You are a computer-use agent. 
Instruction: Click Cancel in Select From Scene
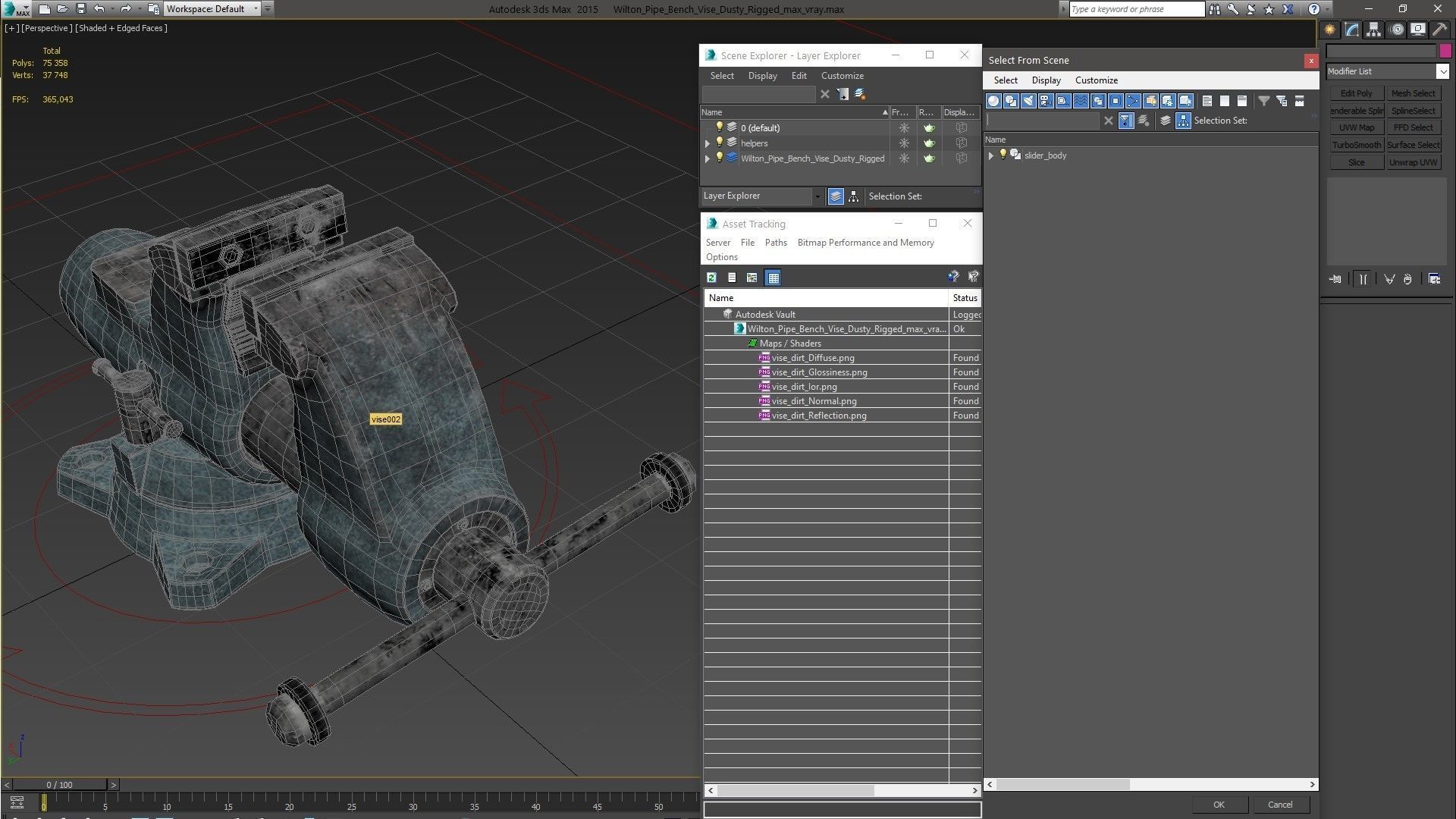coord(1280,805)
